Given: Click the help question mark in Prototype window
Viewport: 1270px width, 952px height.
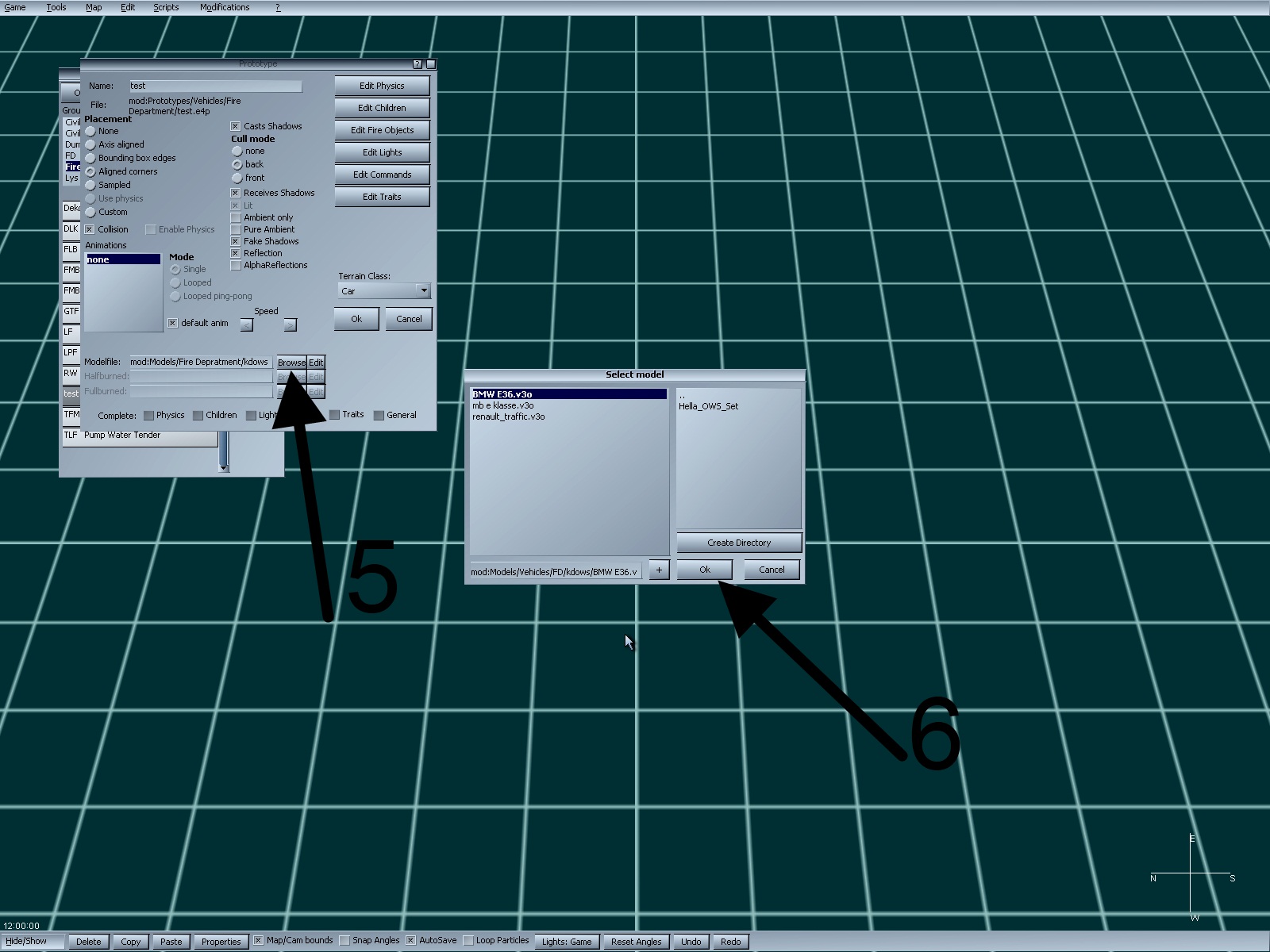Looking at the screenshot, I should click(418, 64).
